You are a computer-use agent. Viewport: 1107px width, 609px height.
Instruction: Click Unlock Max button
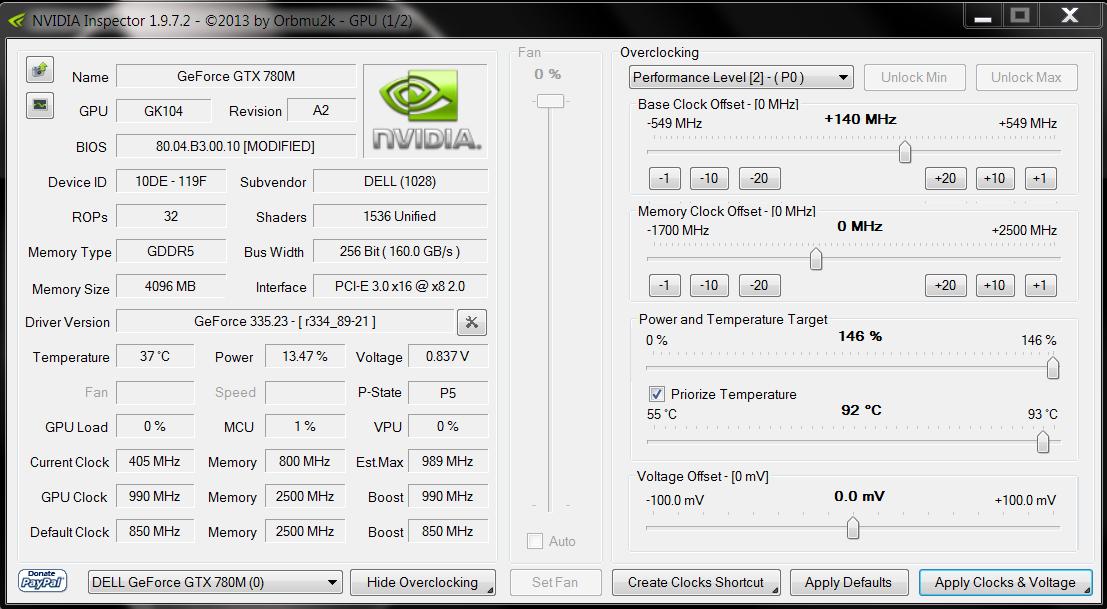pos(1027,78)
